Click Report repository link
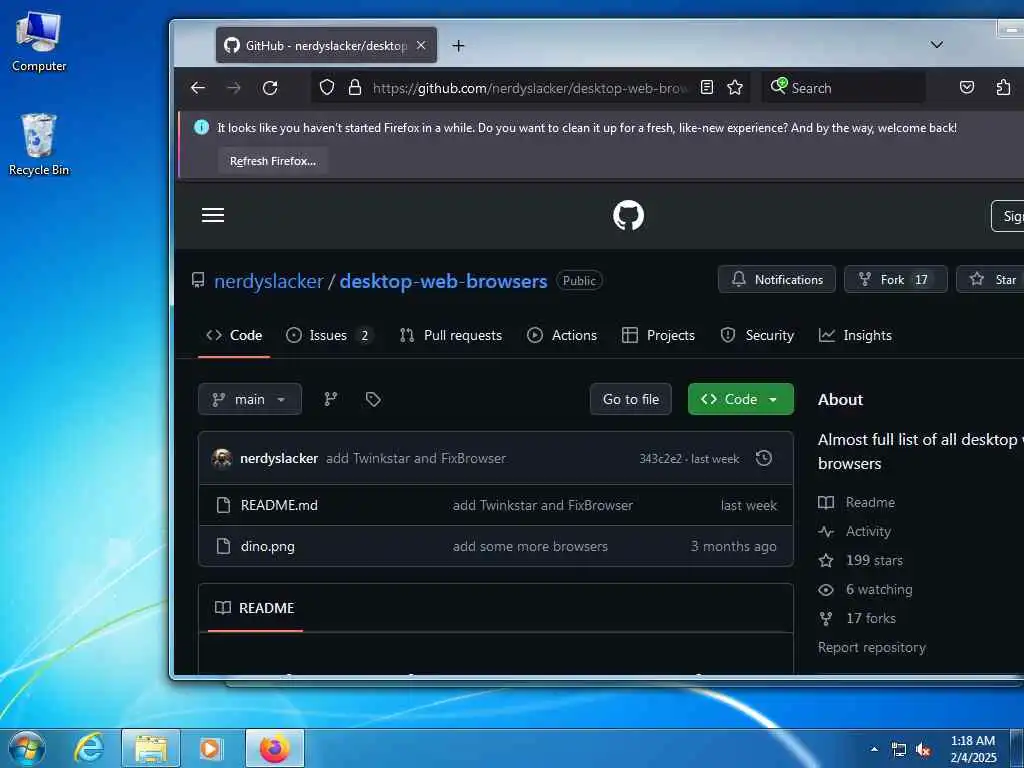The height and width of the screenshot is (768, 1024). 871,647
